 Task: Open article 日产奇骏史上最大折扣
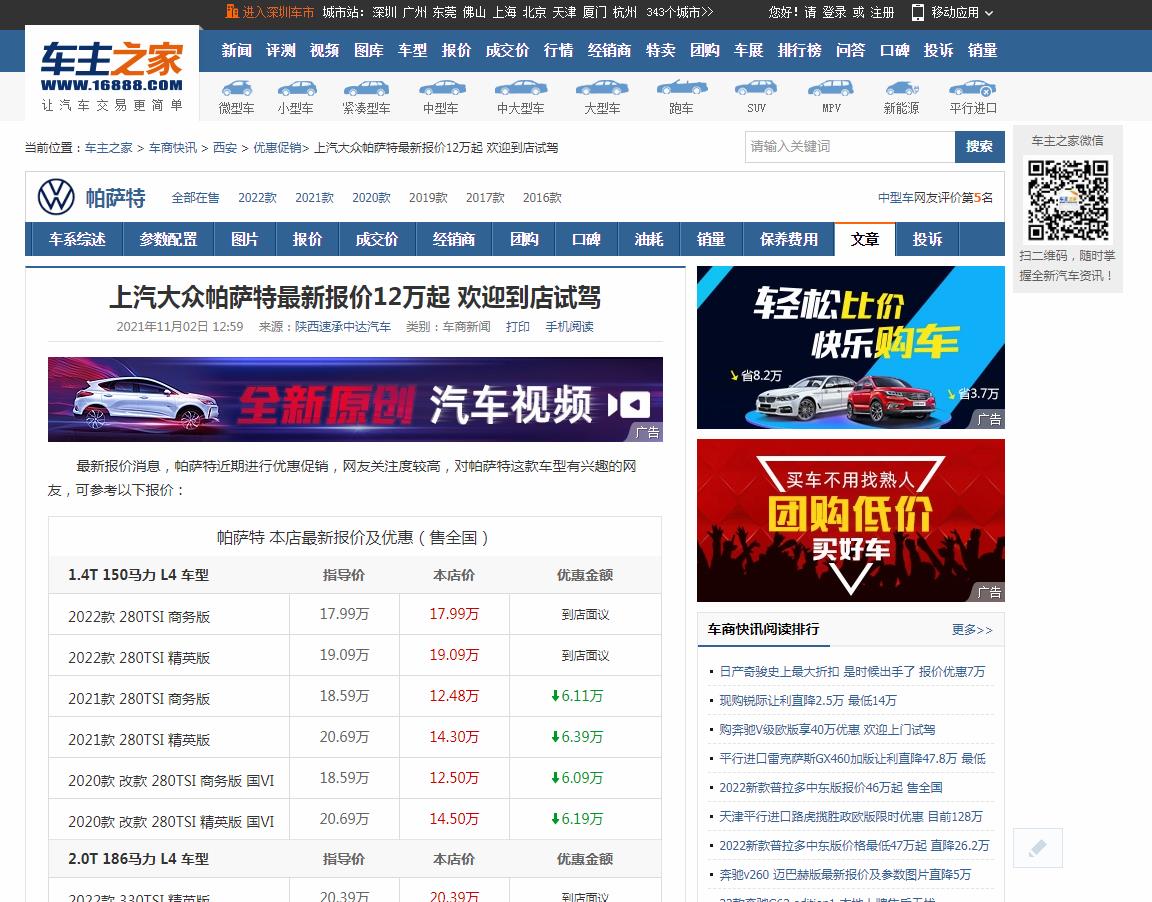click(x=852, y=671)
